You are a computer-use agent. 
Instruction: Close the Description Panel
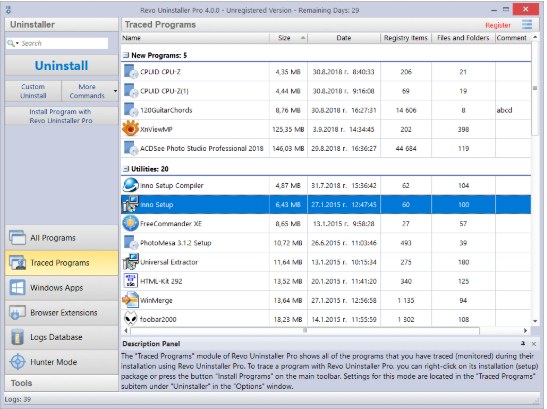(534, 344)
